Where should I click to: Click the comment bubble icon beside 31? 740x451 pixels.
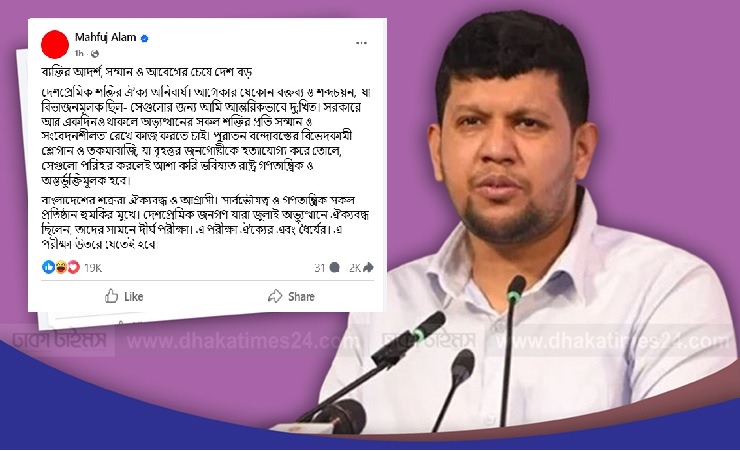[x=335, y=268]
